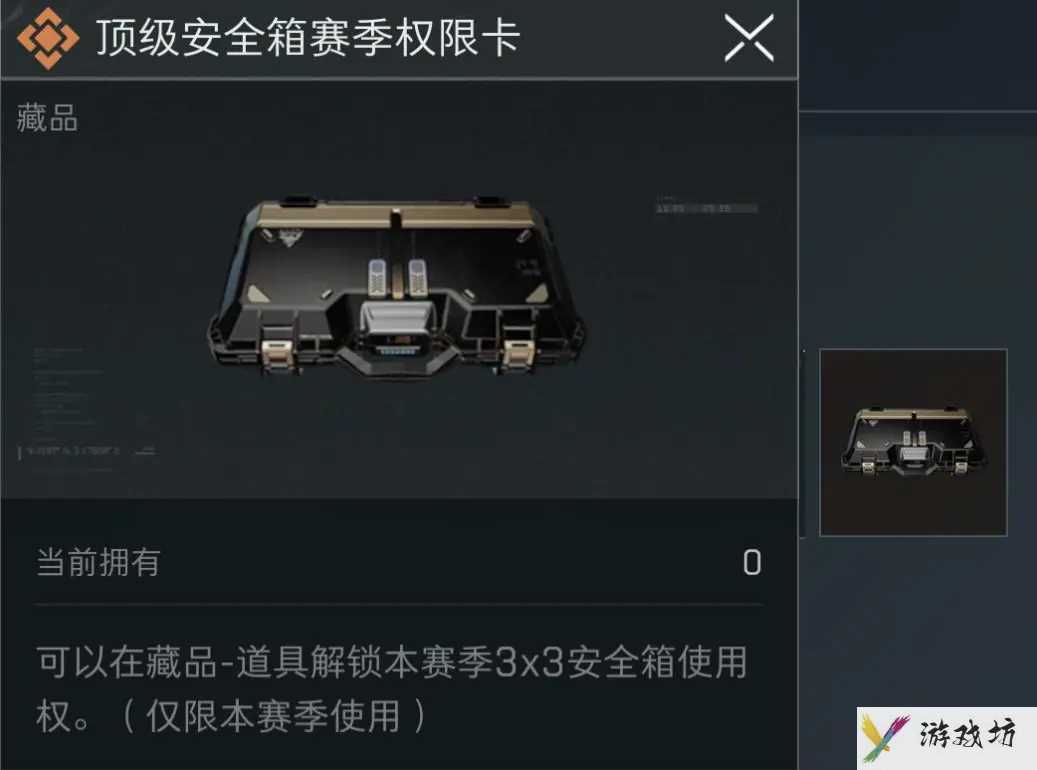Select the safe box thumbnail on right
The image size is (1037, 770).
(913, 442)
